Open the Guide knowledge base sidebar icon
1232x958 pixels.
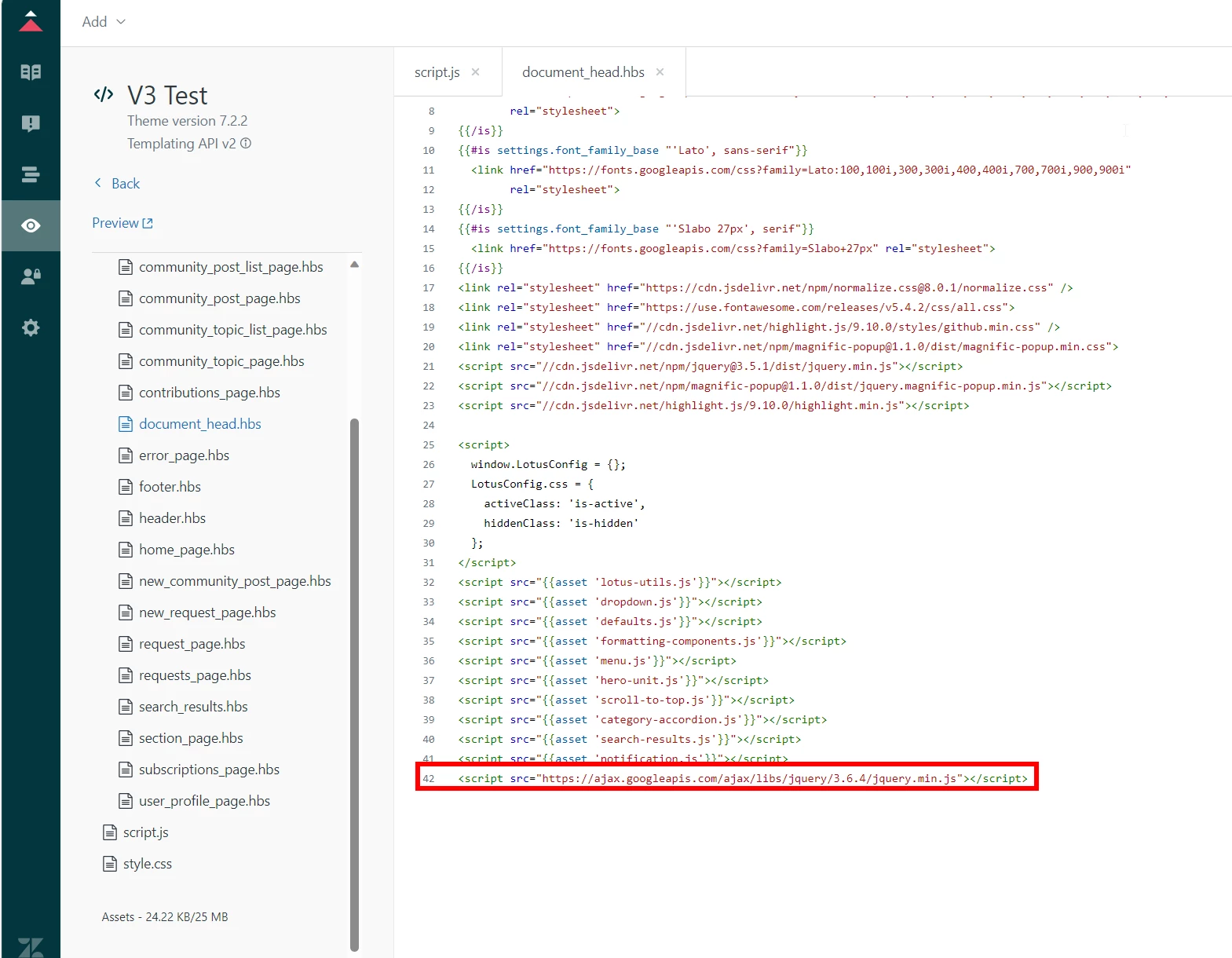tap(31, 72)
